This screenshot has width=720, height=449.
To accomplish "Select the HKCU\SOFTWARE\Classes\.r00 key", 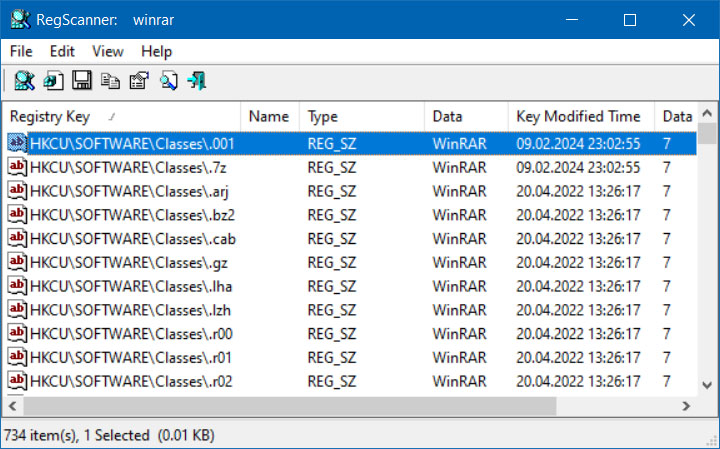I will [x=131, y=334].
